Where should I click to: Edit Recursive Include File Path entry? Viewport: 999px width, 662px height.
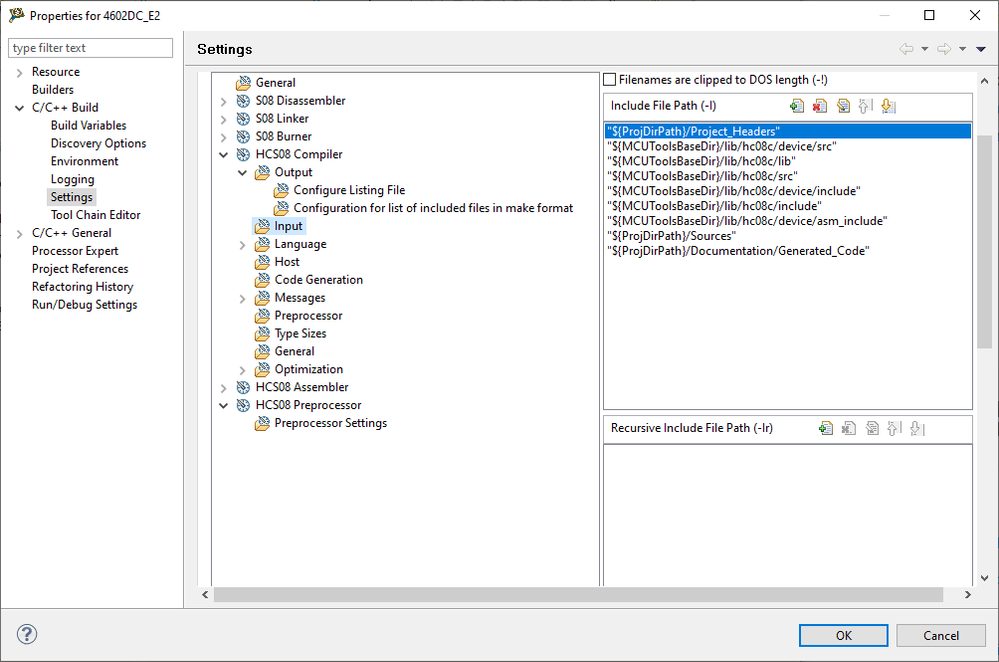872,428
